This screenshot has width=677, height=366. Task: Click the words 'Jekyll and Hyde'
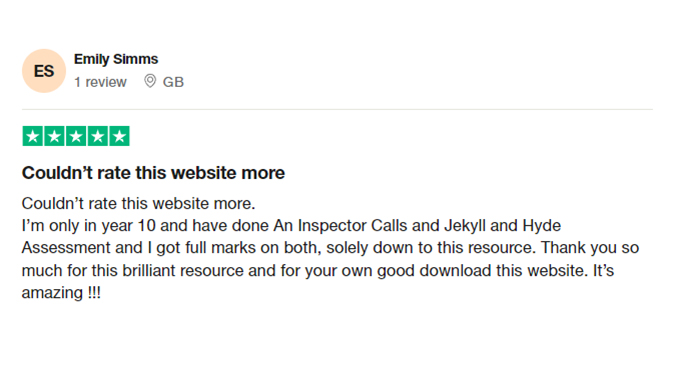(503, 226)
